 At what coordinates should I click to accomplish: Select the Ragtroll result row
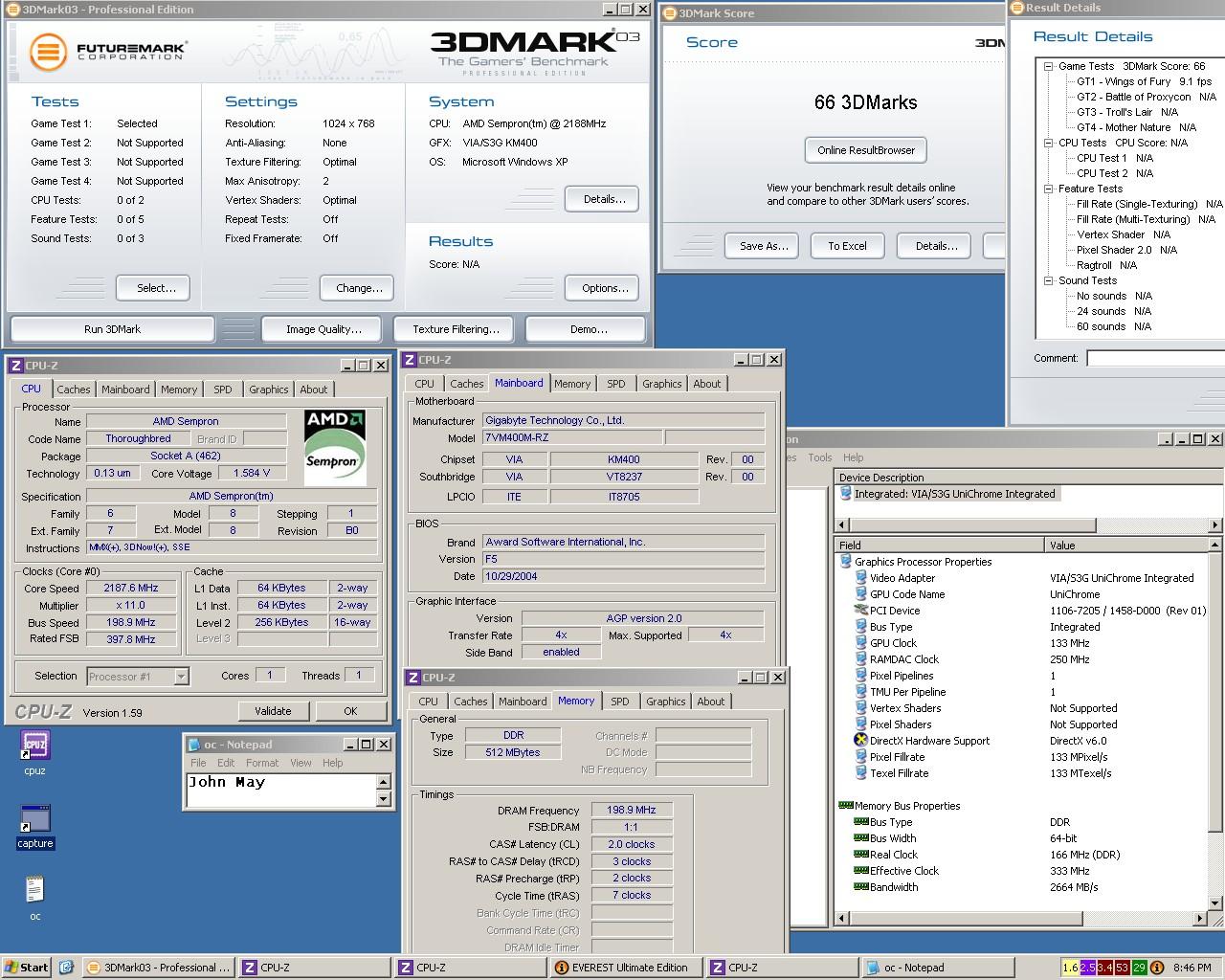1106,265
